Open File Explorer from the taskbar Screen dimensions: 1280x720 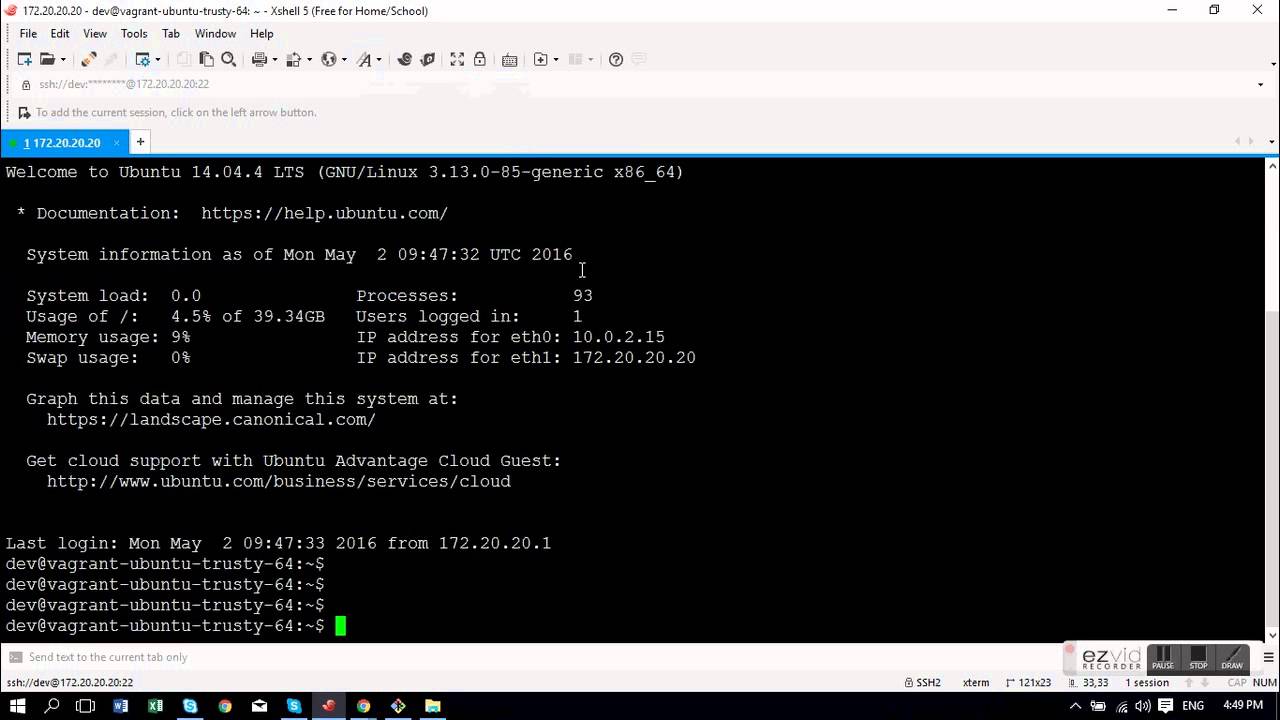tap(433, 706)
